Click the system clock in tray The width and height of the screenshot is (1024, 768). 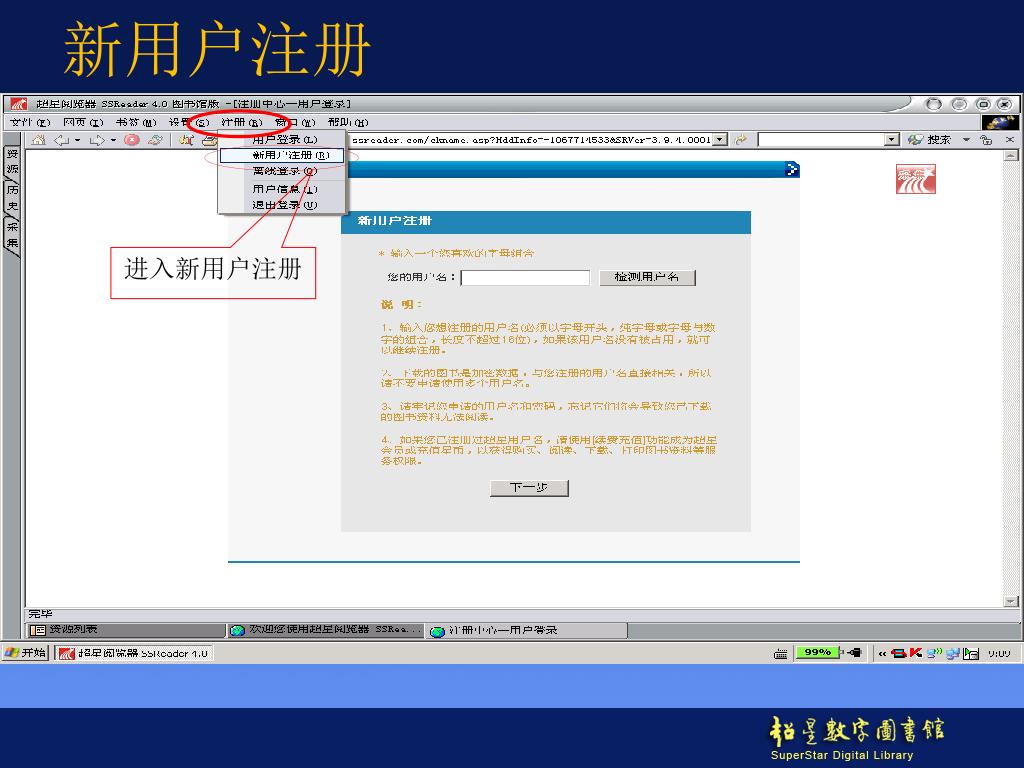pyautogui.click(x=999, y=653)
